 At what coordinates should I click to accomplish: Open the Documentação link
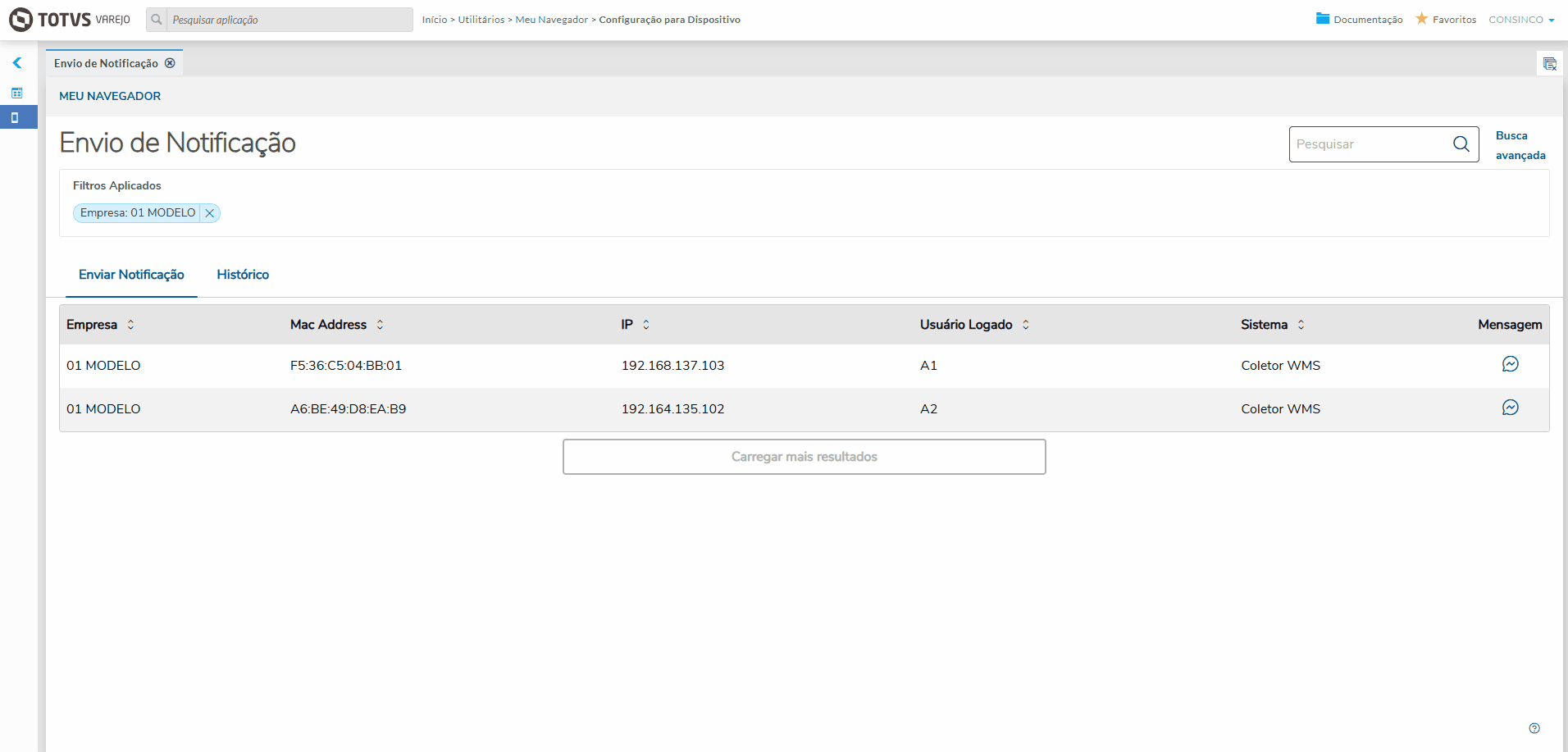[1359, 20]
